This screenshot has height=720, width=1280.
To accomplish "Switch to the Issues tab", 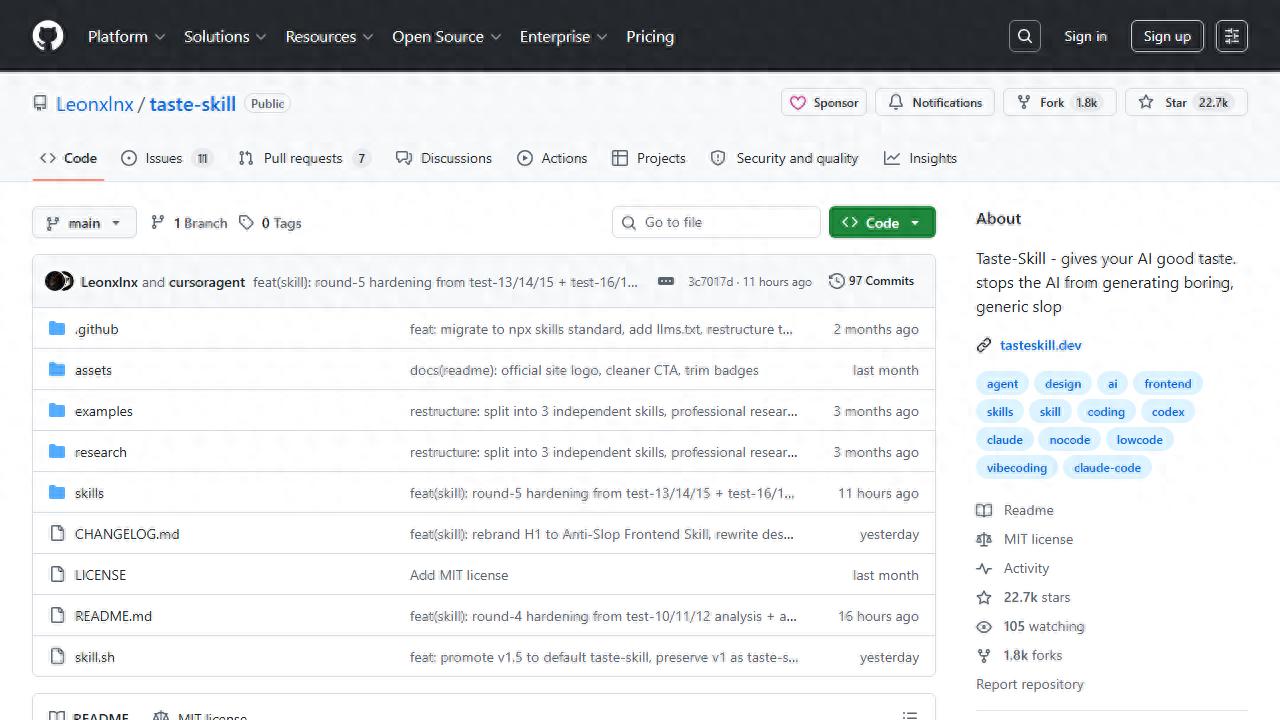I will coord(167,158).
